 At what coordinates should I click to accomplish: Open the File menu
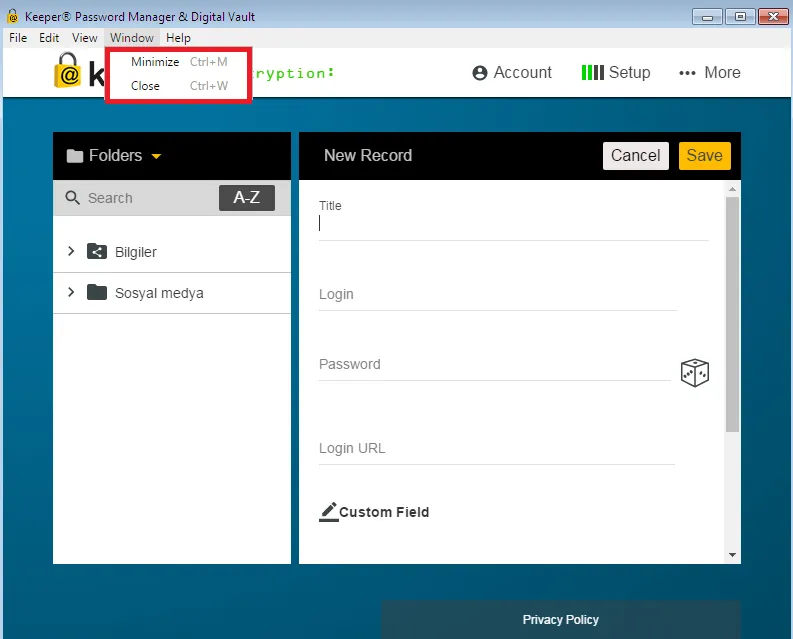coord(18,38)
